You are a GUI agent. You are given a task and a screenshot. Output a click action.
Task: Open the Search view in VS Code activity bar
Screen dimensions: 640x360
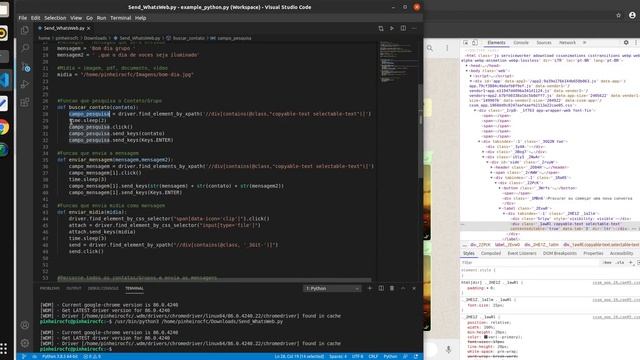25,48
